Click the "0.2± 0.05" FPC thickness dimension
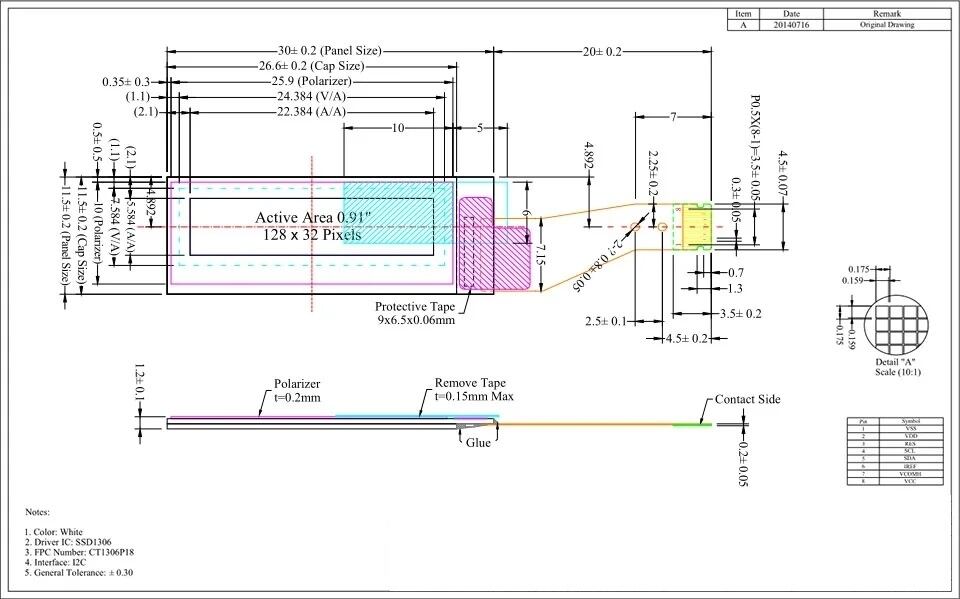 [x=743, y=464]
